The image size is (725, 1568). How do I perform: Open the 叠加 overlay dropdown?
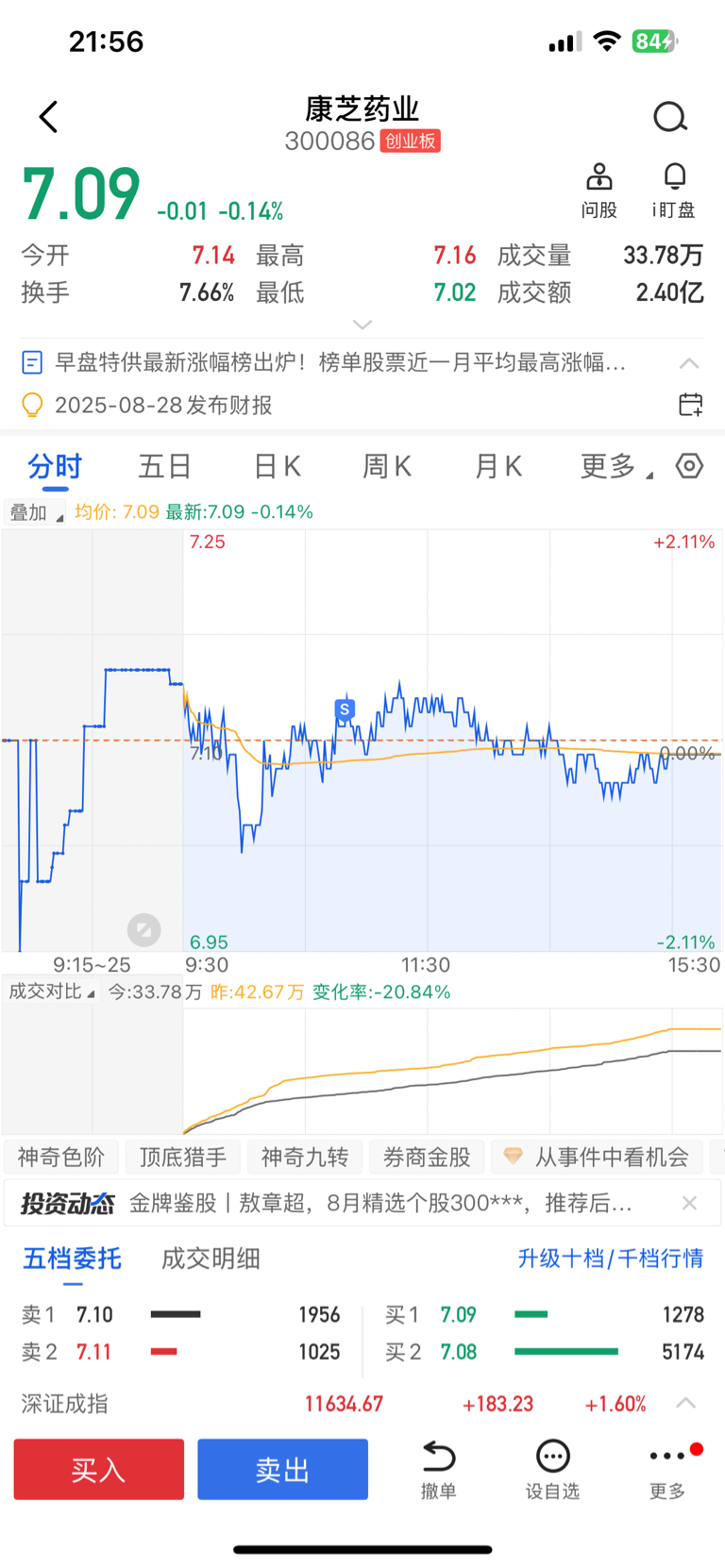point(35,512)
